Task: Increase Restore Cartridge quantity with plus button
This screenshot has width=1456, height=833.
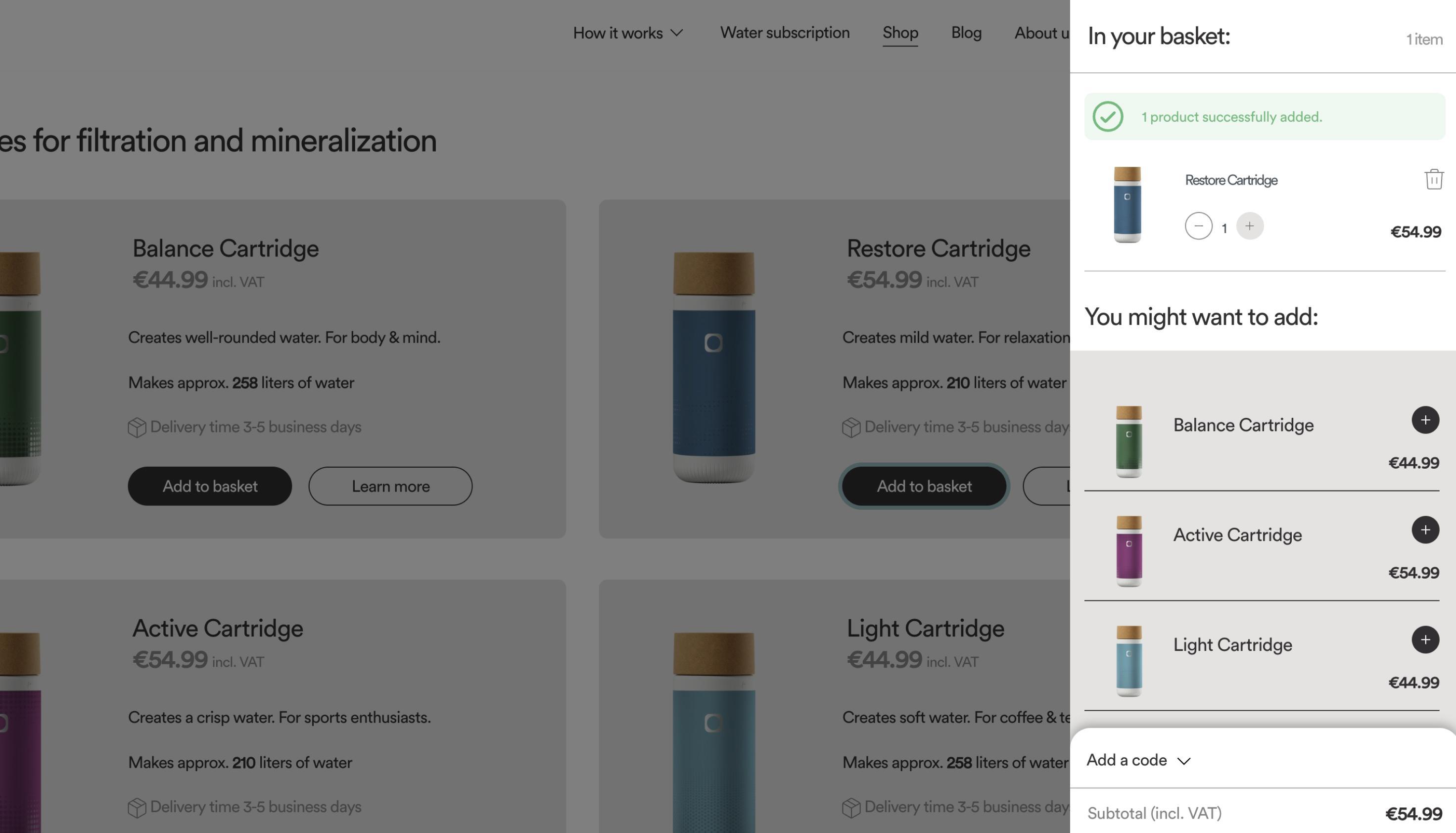Action: pyautogui.click(x=1250, y=226)
